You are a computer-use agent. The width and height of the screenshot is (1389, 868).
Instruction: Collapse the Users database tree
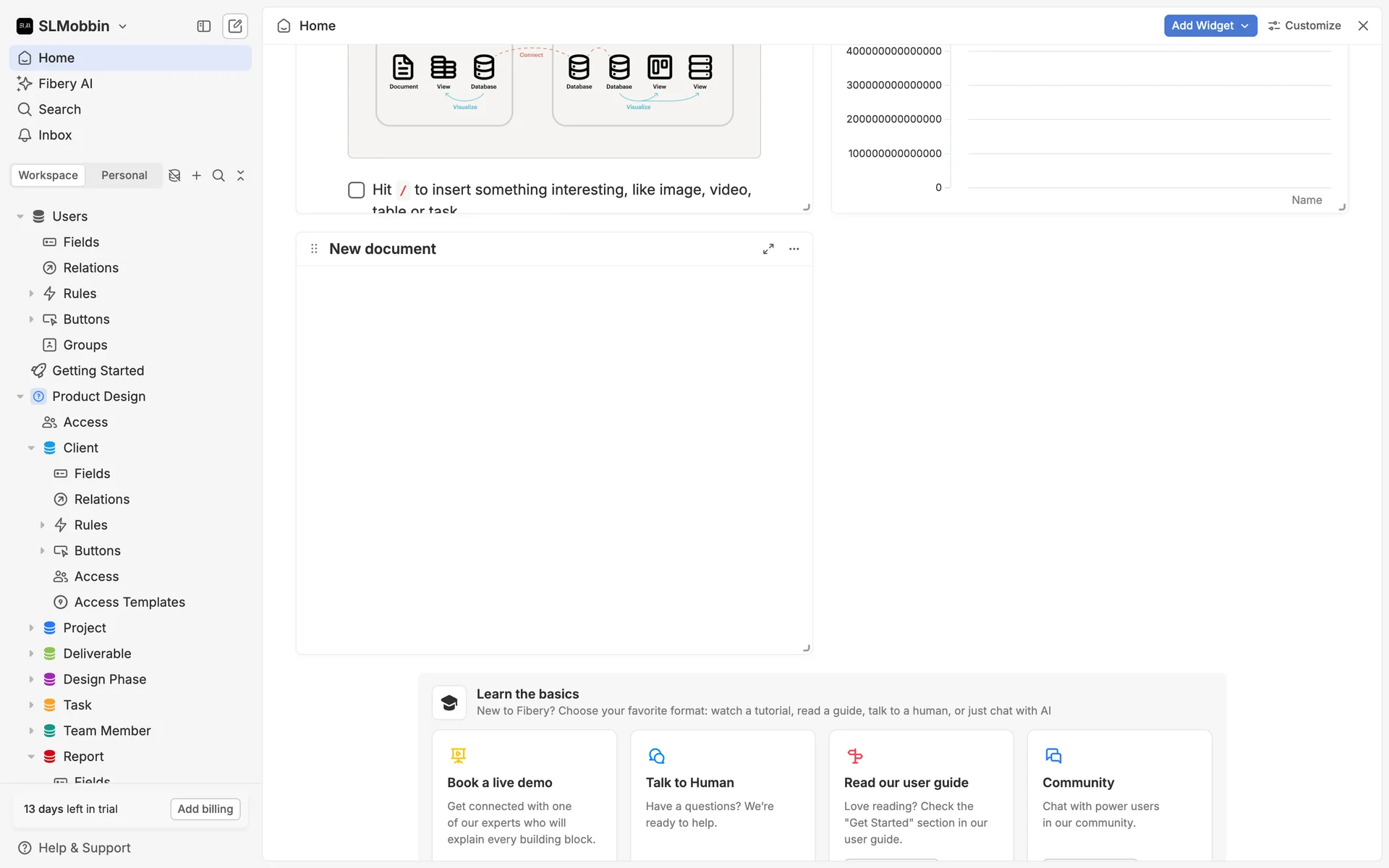tap(20, 216)
